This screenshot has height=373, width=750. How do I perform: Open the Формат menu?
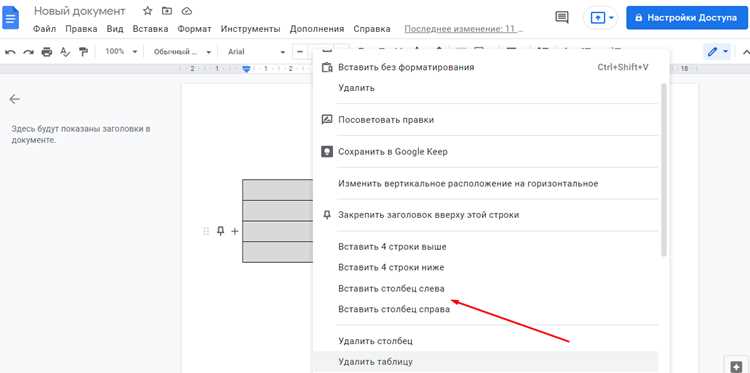194,29
